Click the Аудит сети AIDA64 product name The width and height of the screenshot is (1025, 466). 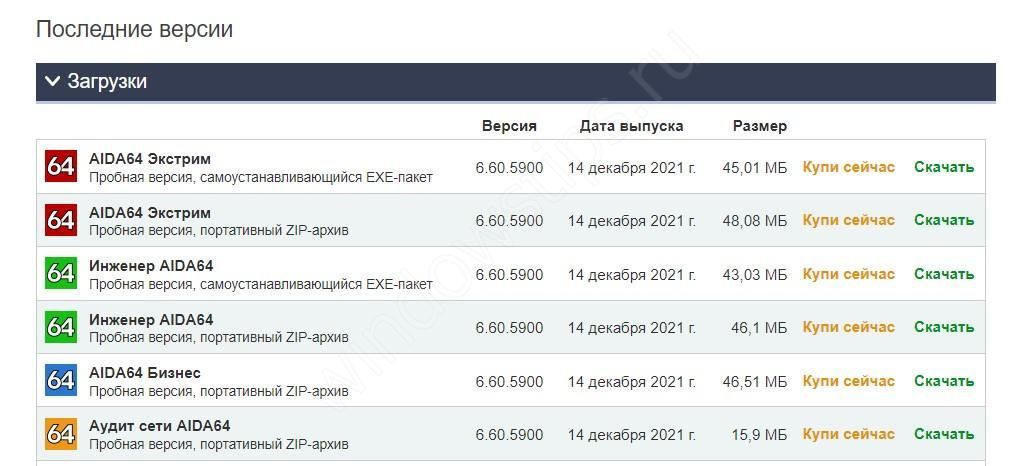[x=159, y=426]
